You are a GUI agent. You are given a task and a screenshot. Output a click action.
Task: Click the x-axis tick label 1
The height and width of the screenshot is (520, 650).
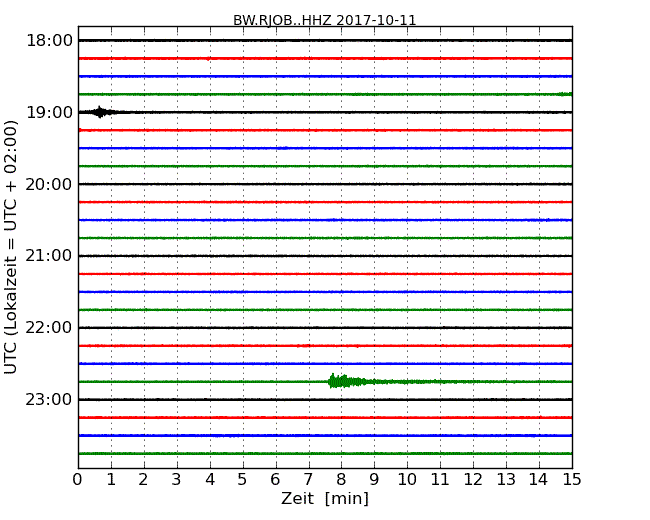pyautogui.click(x=111, y=480)
